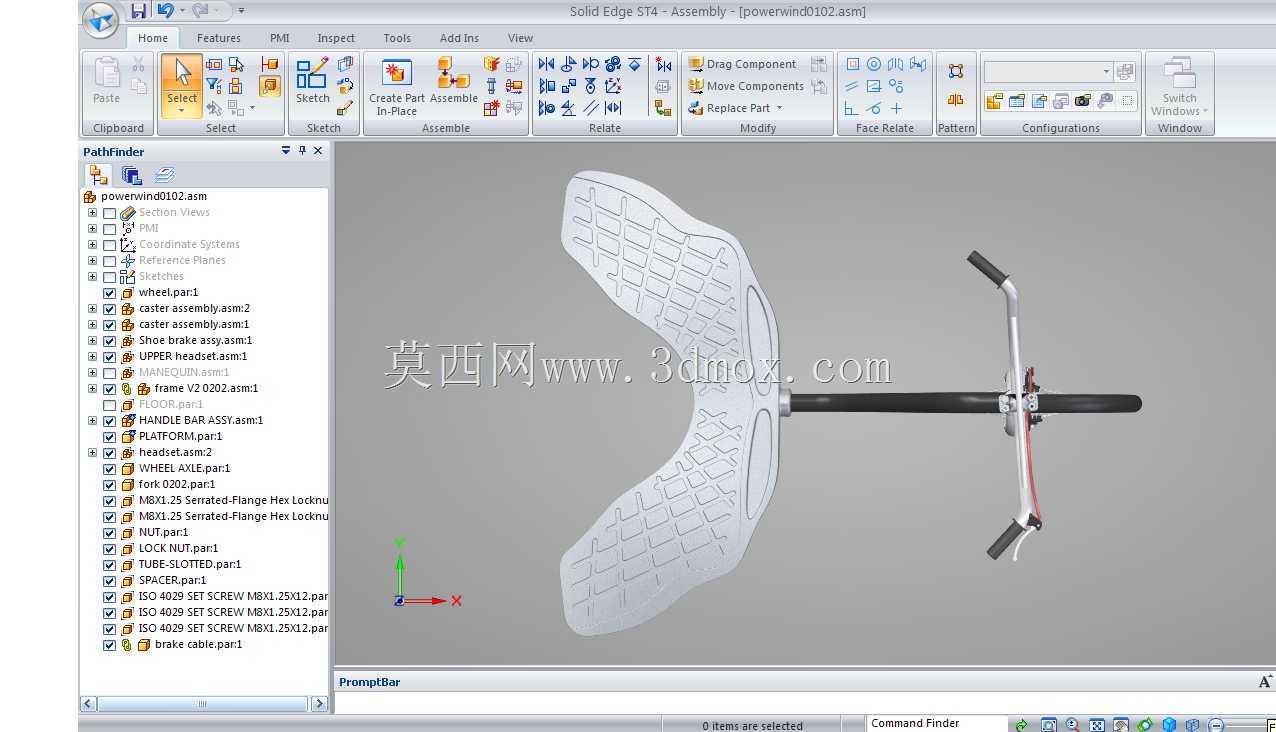1276x732 pixels.
Task: Switch to the Features ribbon tab
Action: click(x=218, y=38)
